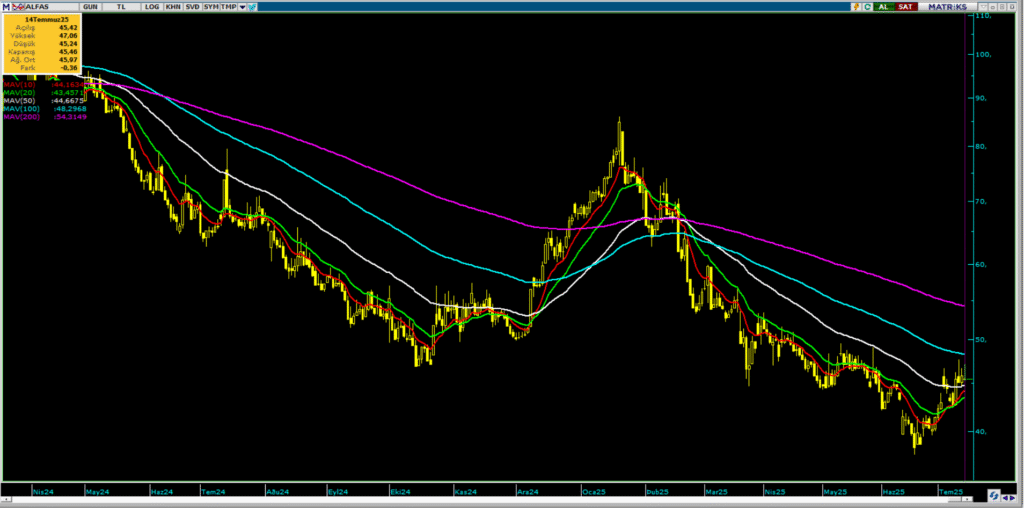Open the SYM toolbar item
Image resolution: width=1024 pixels, height=508 pixels.
[x=211, y=7]
